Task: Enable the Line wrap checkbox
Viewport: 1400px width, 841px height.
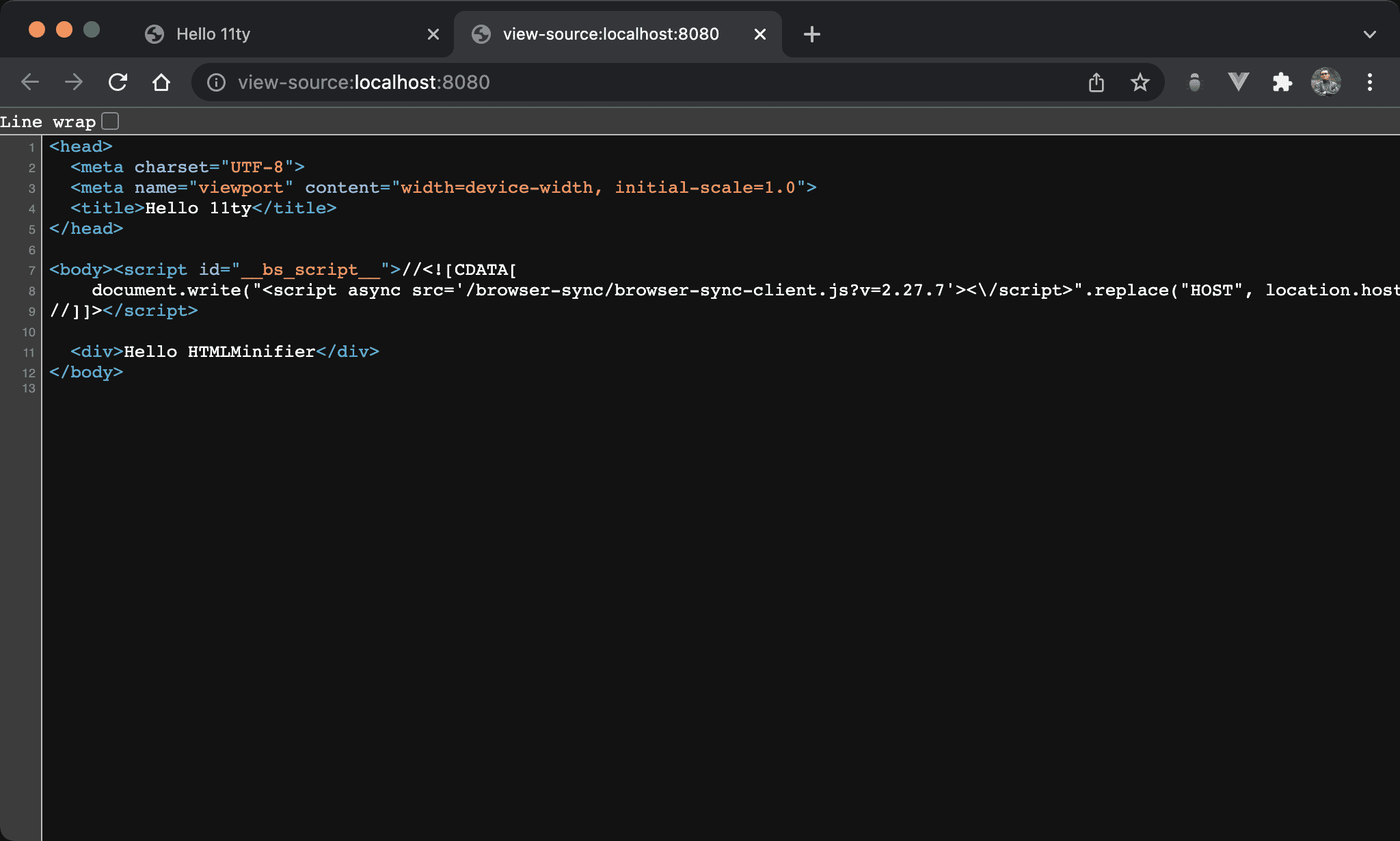Action: click(110, 121)
